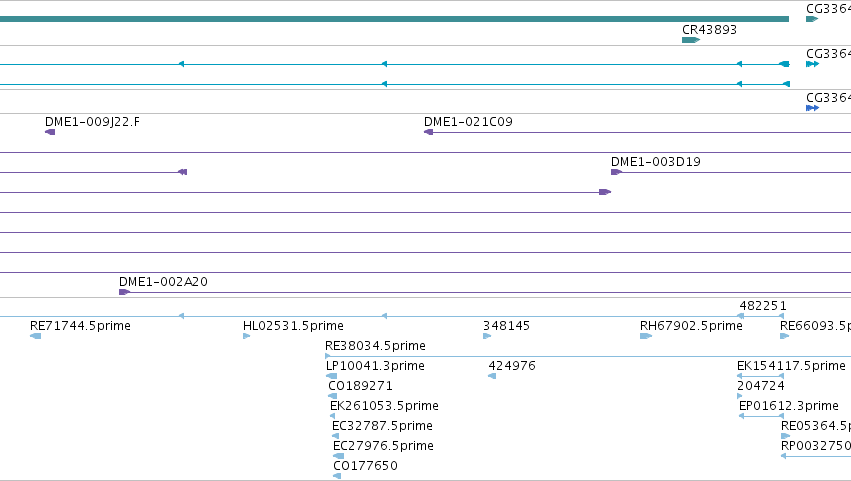Select the RE71744.5prime arrow glyph
The image size is (851, 481).
click(x=35, y=336)
